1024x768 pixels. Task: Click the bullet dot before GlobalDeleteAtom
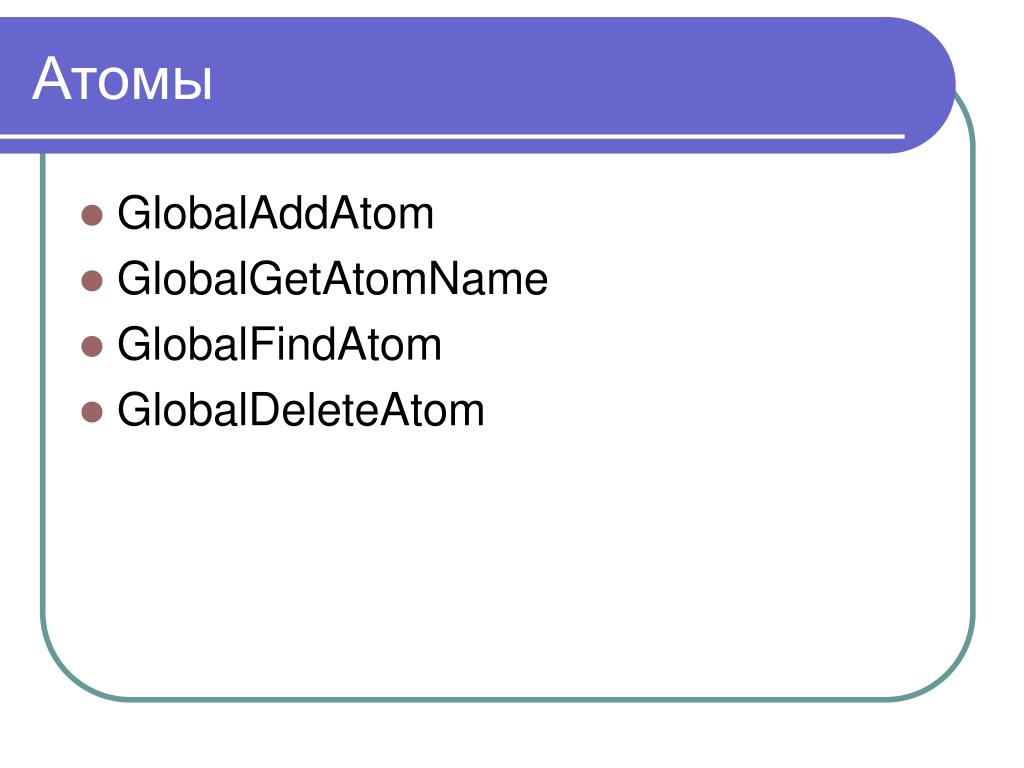coord(92,412)
